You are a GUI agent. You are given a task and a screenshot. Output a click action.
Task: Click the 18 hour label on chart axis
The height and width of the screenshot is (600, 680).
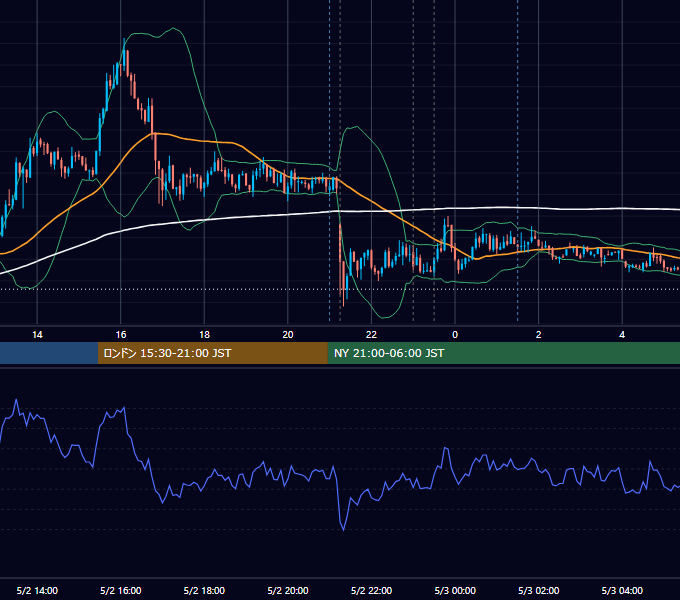pyautogui.click(x=204, y=335)
